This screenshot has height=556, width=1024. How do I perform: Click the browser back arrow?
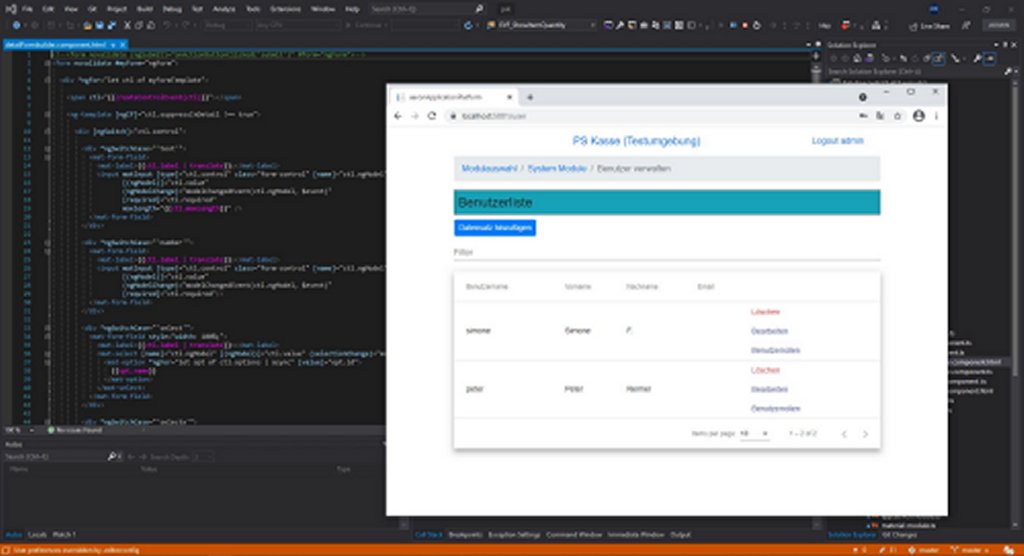(399, 116)
